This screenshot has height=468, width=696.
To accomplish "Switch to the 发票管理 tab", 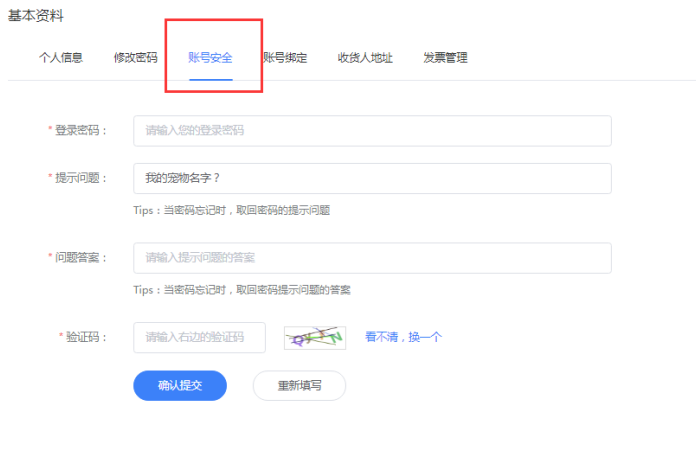I will (x=445, y=58).
